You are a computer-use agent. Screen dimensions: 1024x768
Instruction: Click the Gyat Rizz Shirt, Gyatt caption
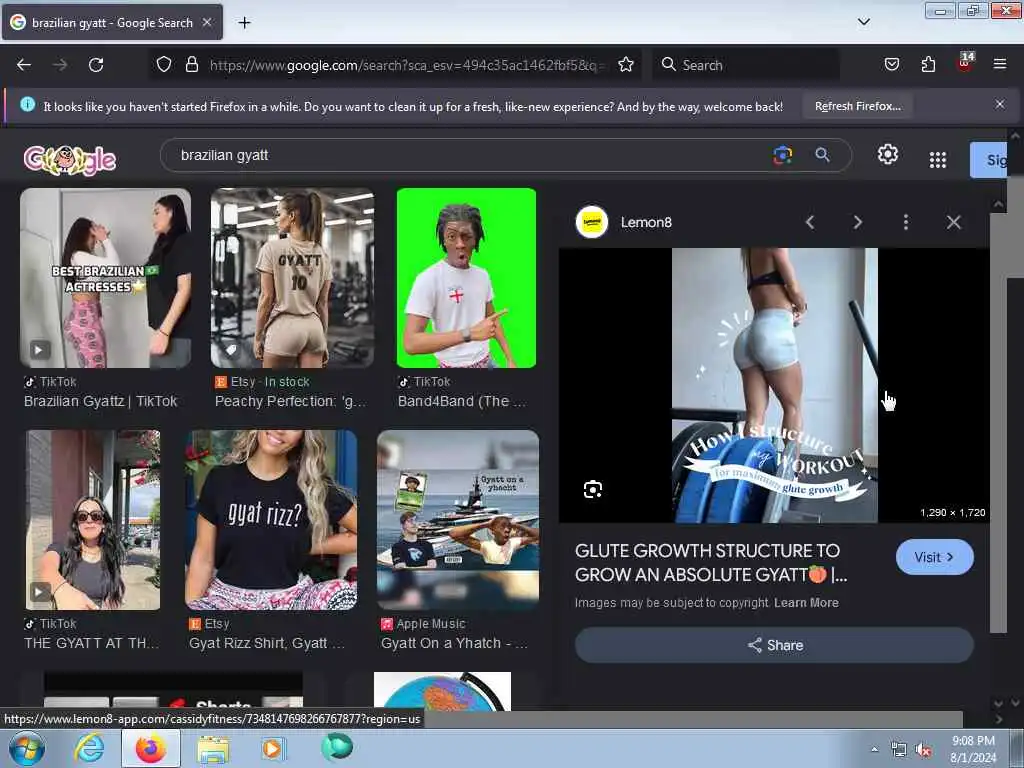pos(266,643)
